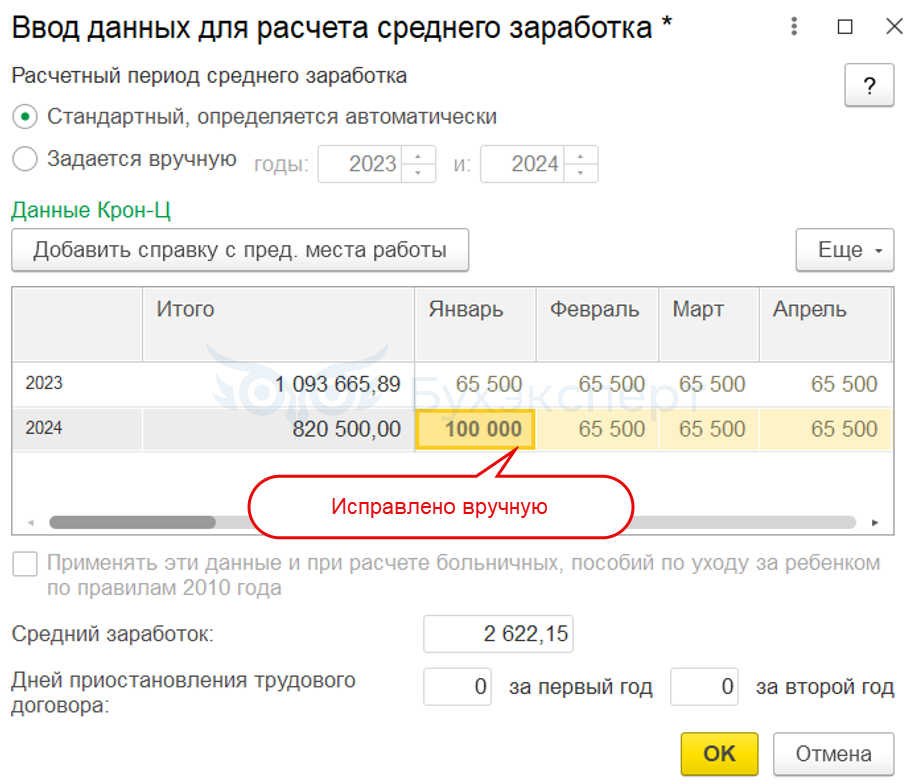
Task: Click the January 2023 cell 65 500
Action: tap(475, 384)
